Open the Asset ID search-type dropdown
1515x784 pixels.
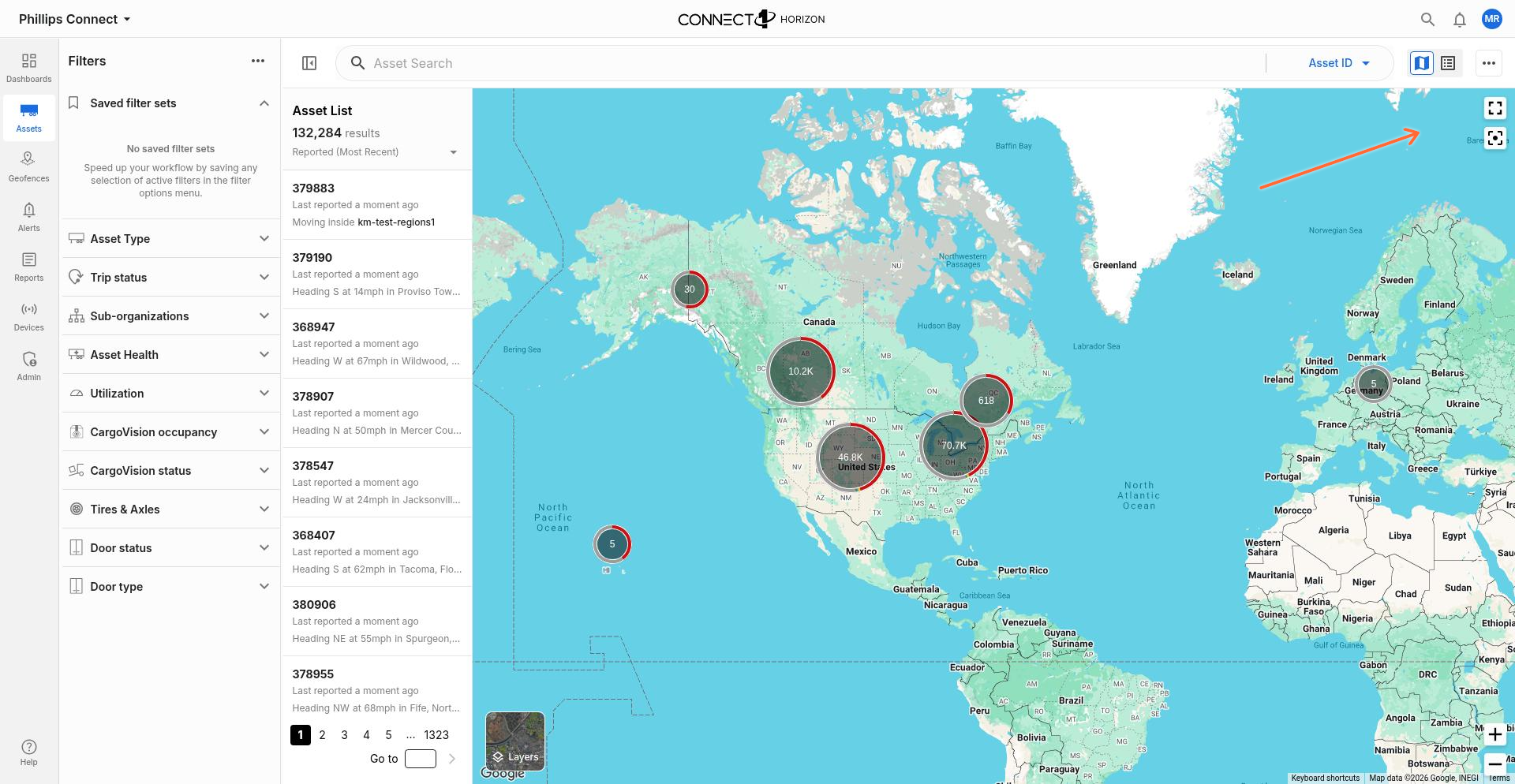point(1339,63)
